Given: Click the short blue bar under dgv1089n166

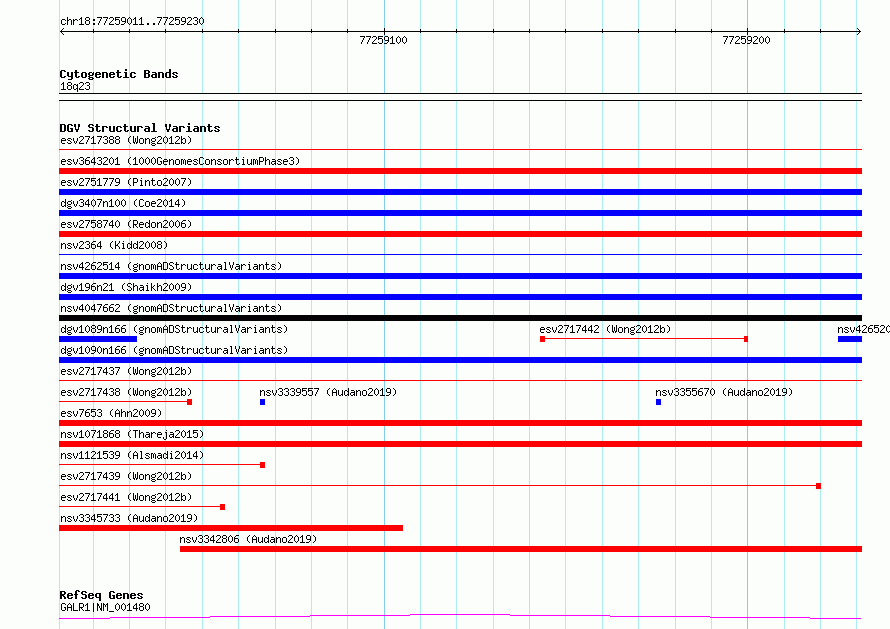Looking at the screenshot, I should [98, 339].
